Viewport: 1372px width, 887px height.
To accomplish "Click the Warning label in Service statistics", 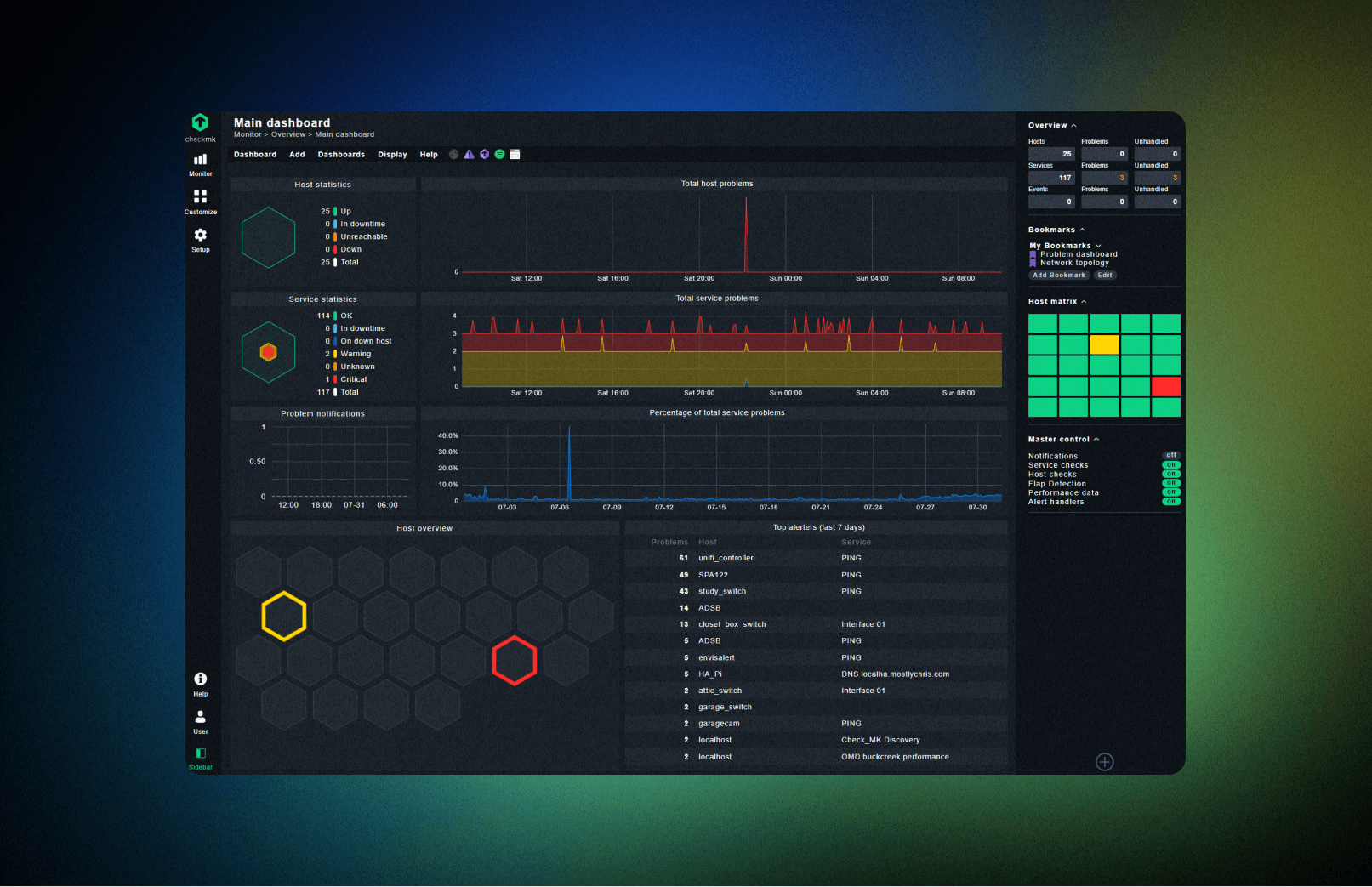I will [x=356, y=355].
